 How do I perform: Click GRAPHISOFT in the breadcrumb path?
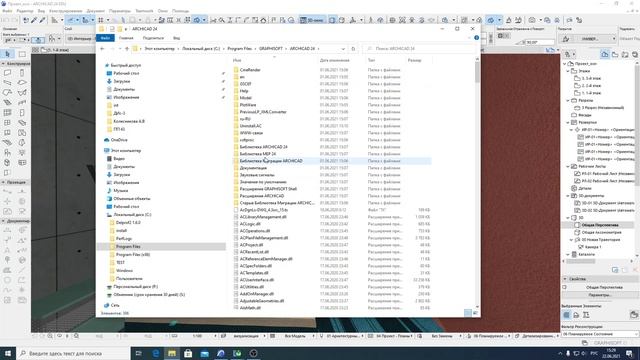(x=271, y=49)
